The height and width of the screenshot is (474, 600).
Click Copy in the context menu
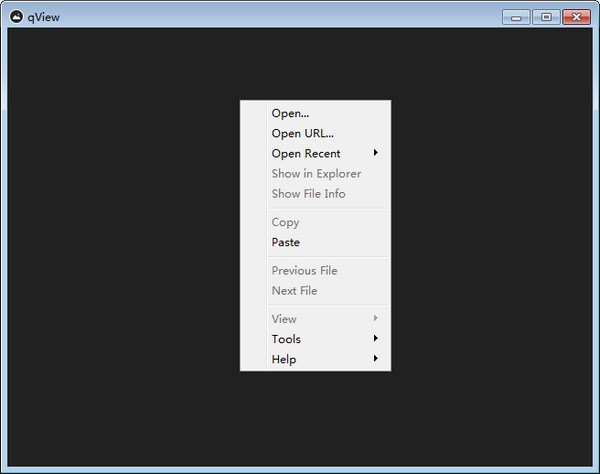click(285, 222)
